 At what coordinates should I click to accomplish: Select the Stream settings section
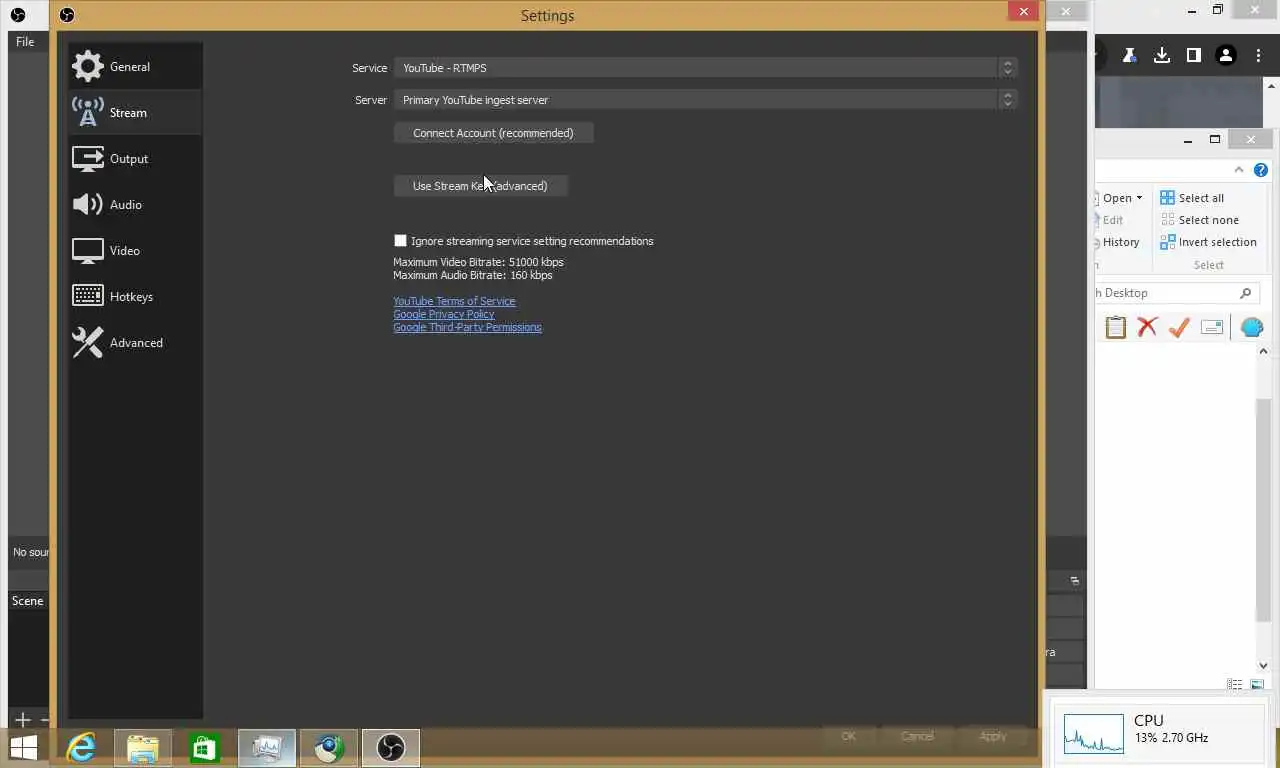[x=135, y=113]
